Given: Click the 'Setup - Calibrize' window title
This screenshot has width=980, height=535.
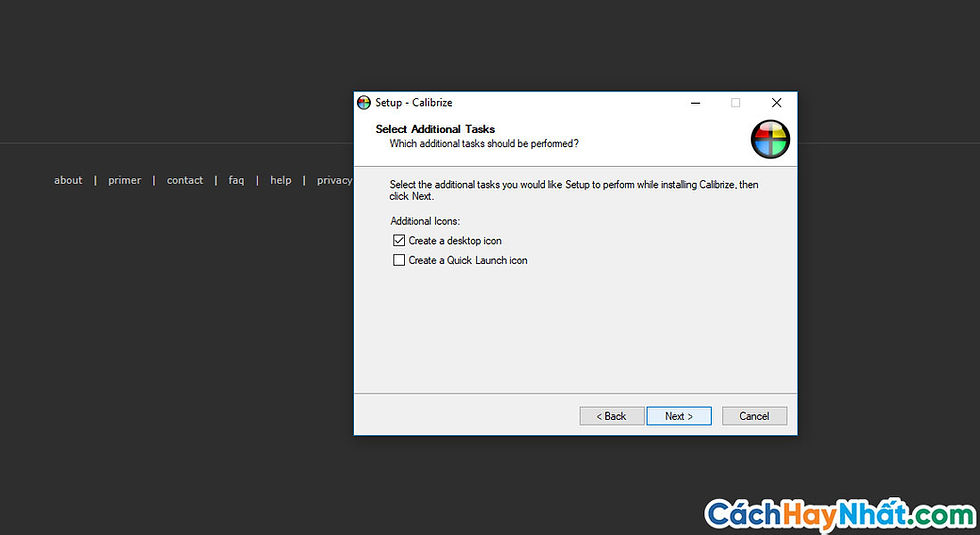Looking at the screenshot, I should point(414,102).
